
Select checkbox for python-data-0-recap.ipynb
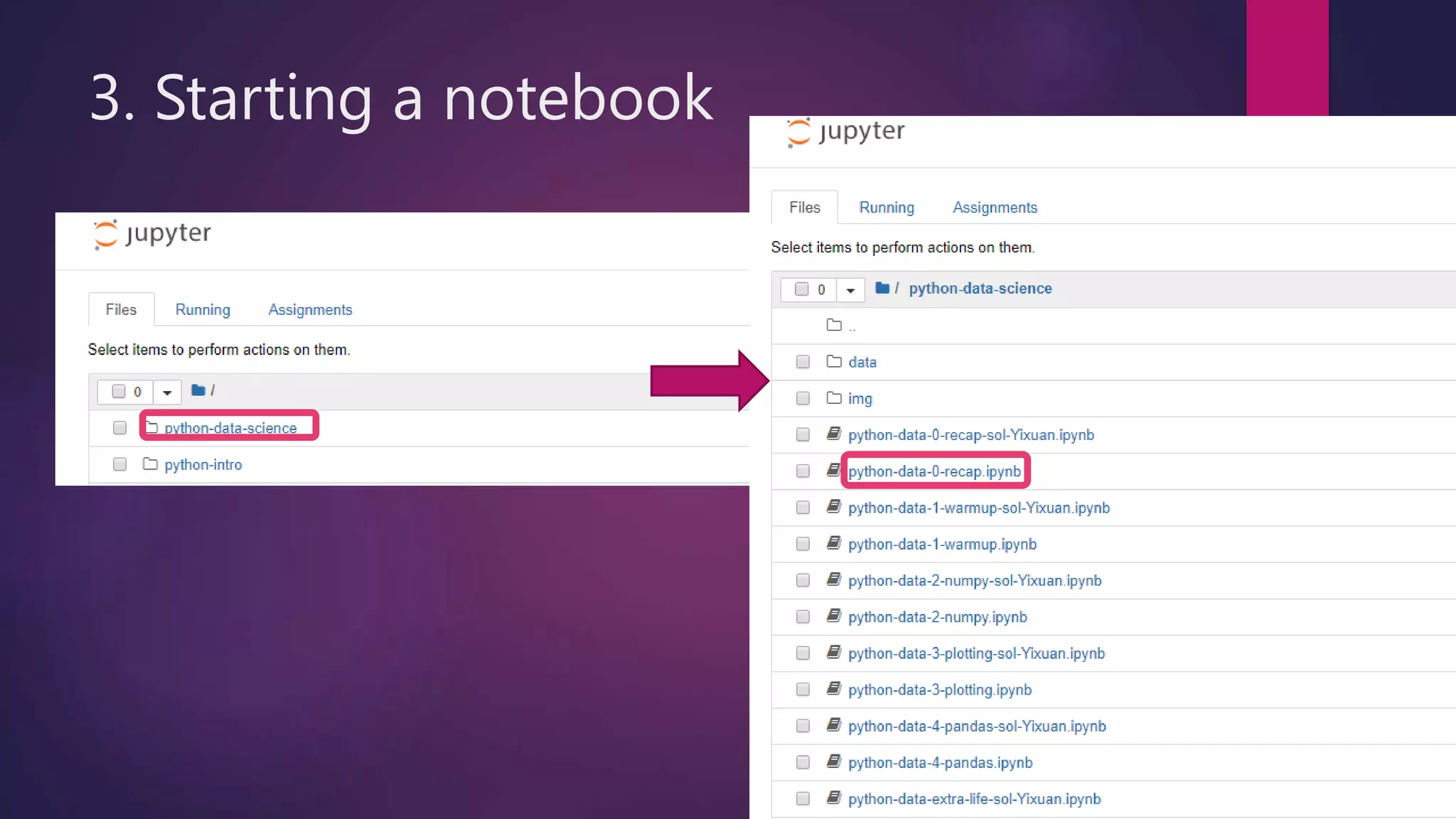(x=803, y=471)
